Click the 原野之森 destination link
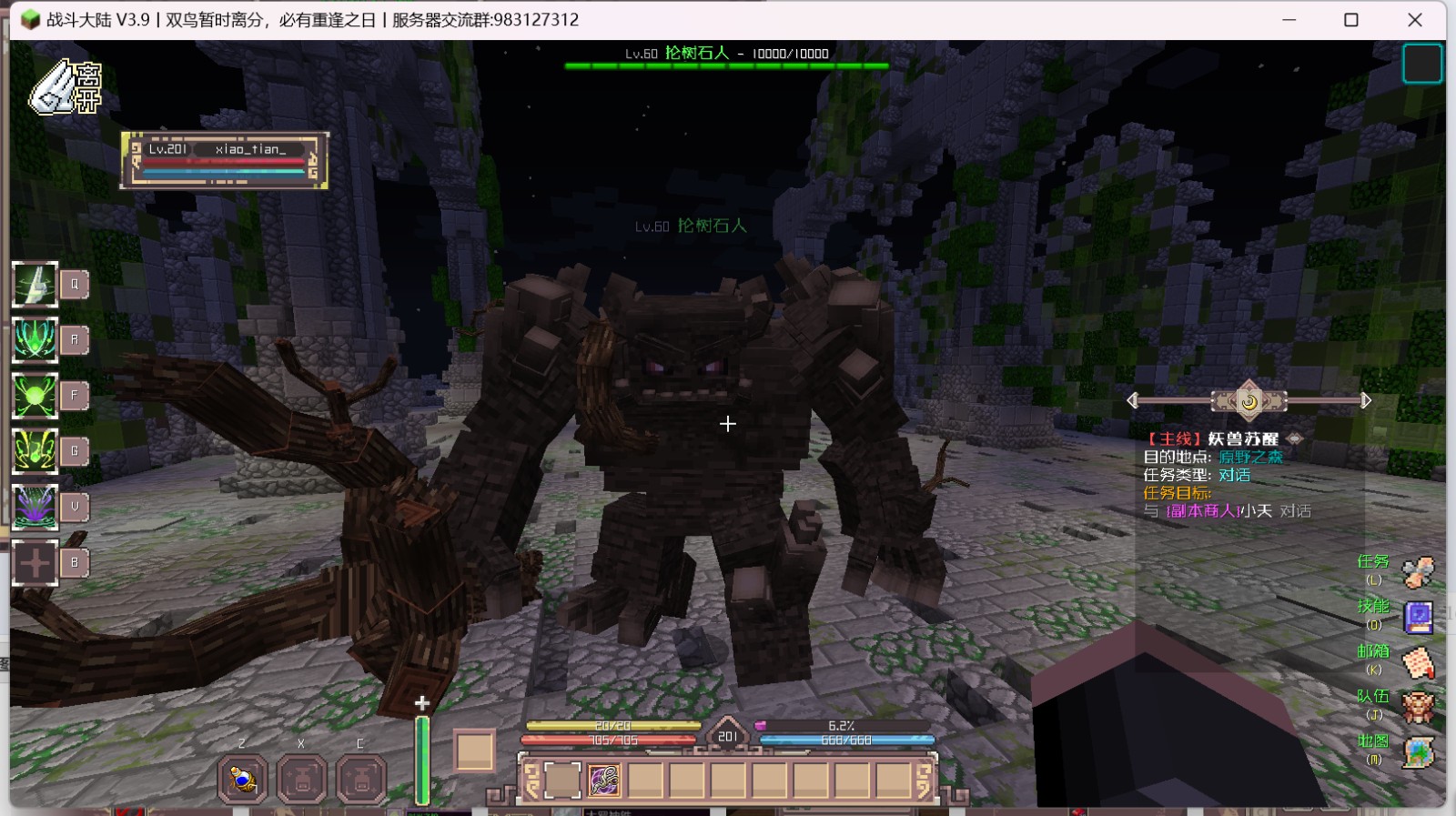This screenshot has height=816, width=1456. click(x=1250, y=457)
